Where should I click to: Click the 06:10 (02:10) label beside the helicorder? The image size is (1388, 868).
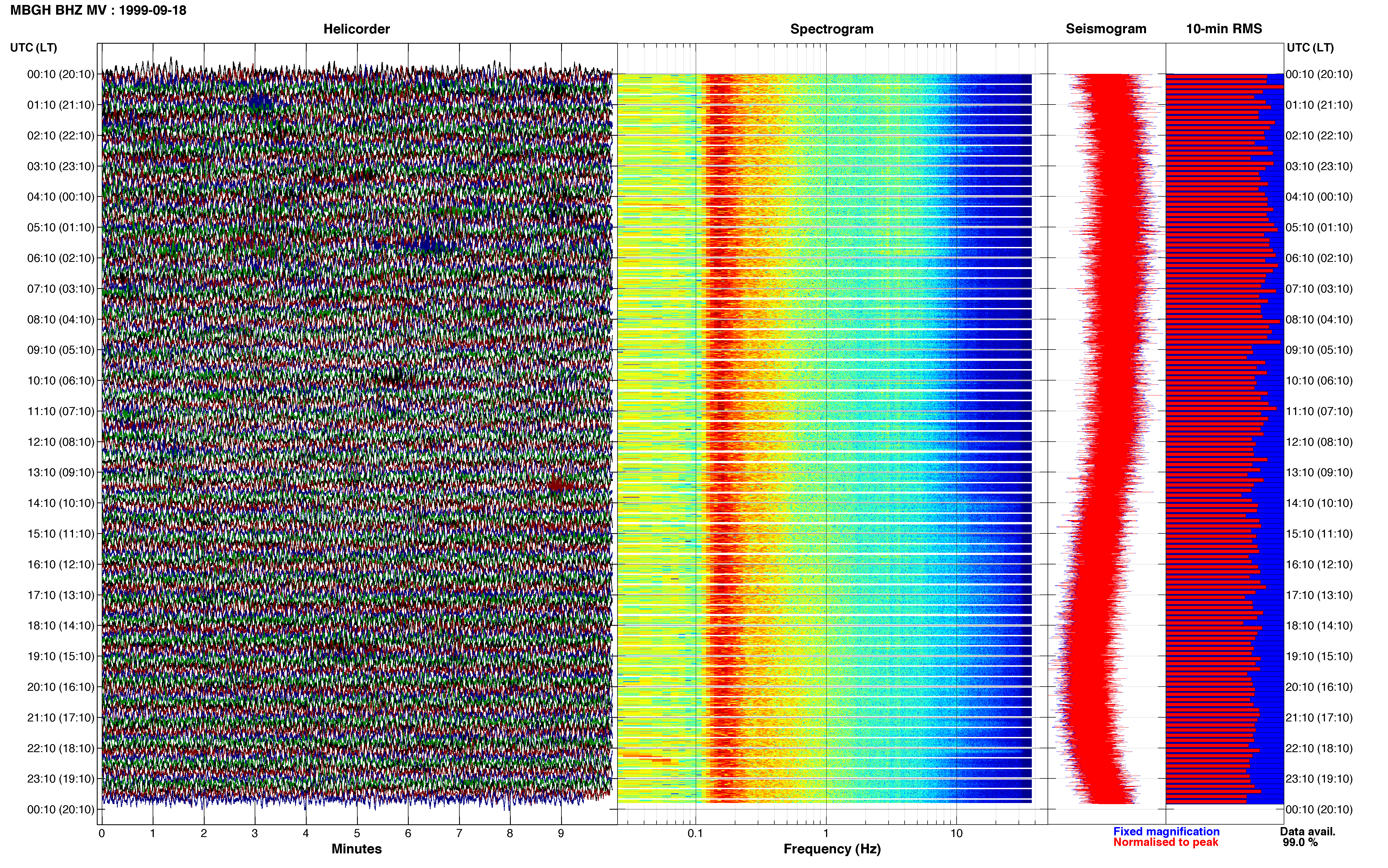(61, 258)
